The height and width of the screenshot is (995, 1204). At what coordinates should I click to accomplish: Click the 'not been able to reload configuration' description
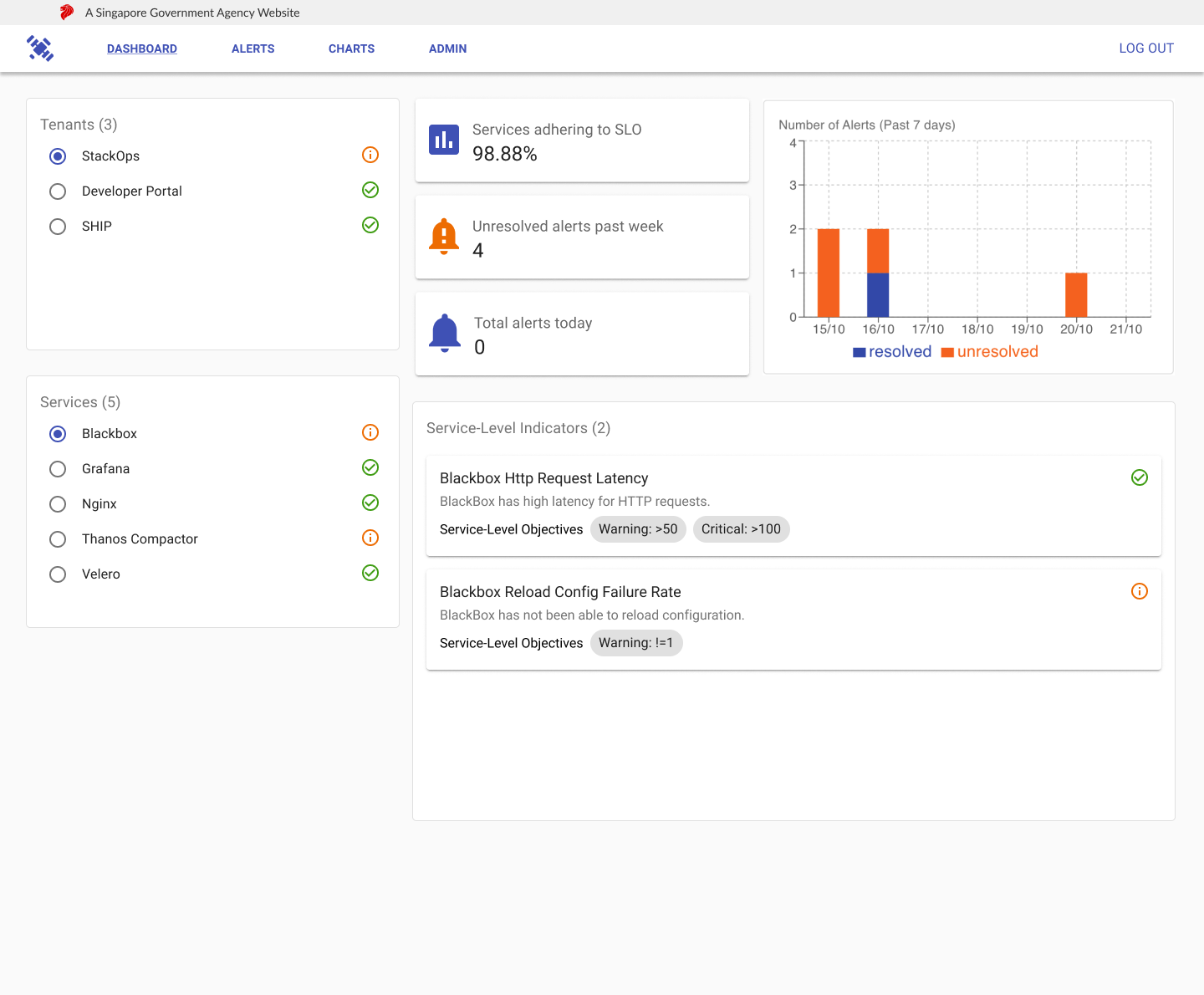(592, 615)
